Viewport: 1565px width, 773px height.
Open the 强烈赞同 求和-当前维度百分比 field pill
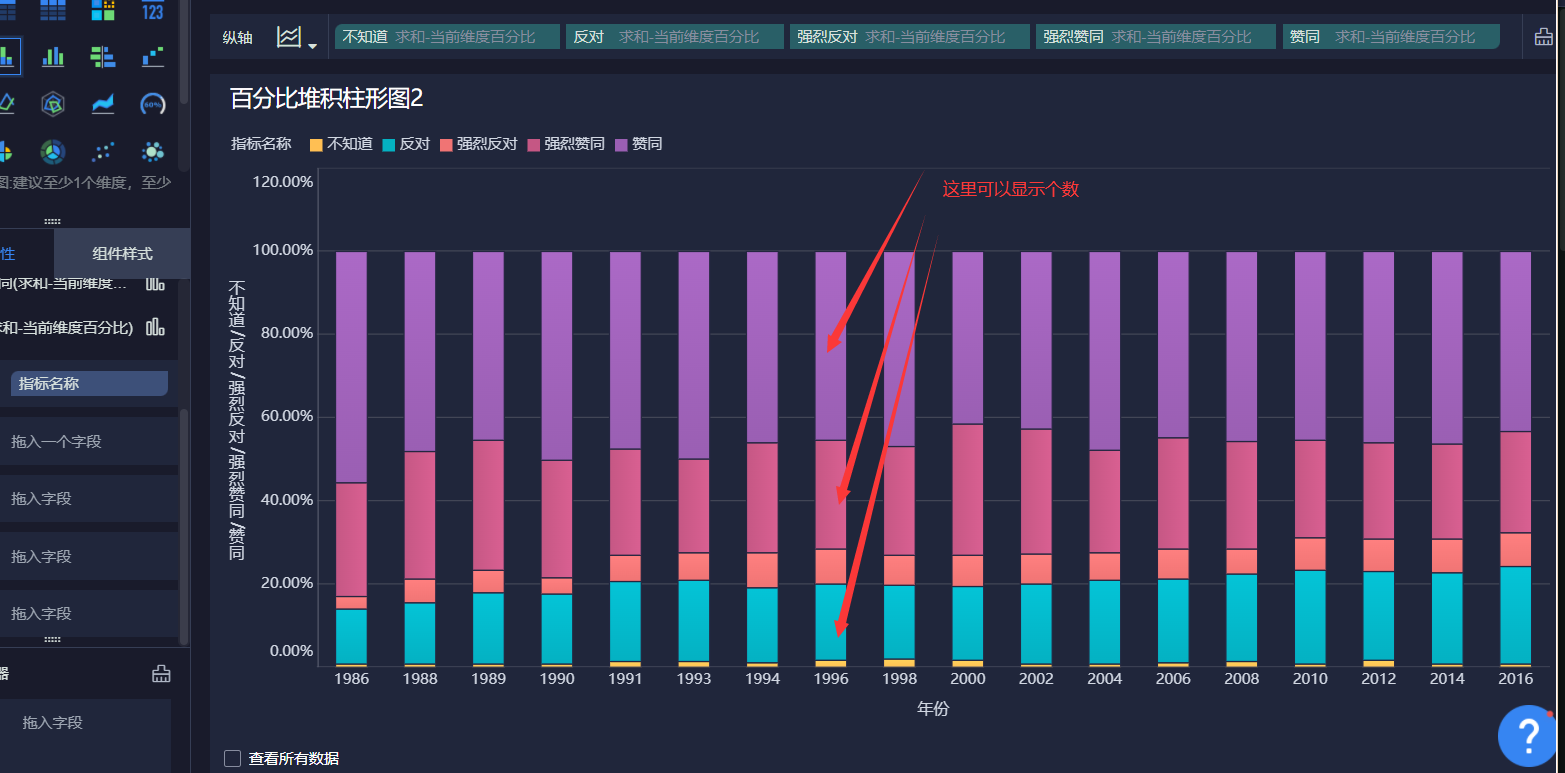[x=1156, y=37]
